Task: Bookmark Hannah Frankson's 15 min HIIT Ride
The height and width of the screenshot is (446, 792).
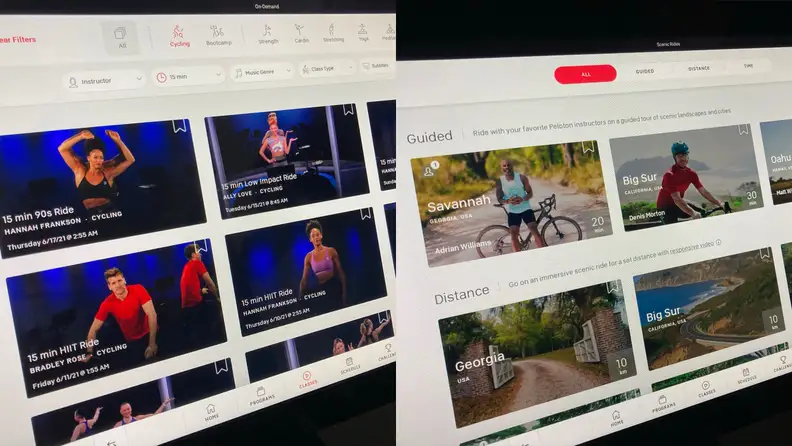Action: (x=366, y=213)
